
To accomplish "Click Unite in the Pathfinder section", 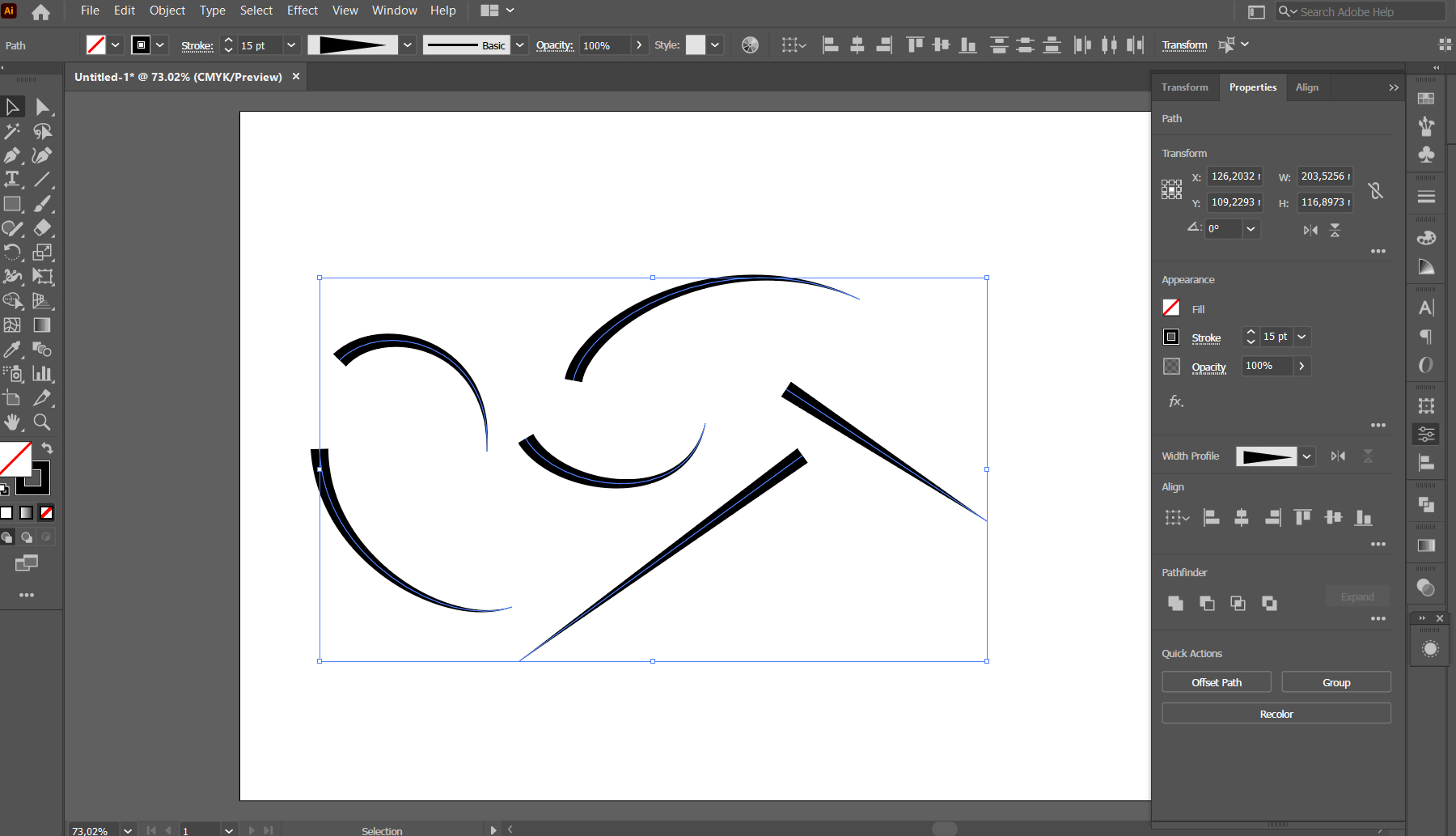I will [1175, 603].
